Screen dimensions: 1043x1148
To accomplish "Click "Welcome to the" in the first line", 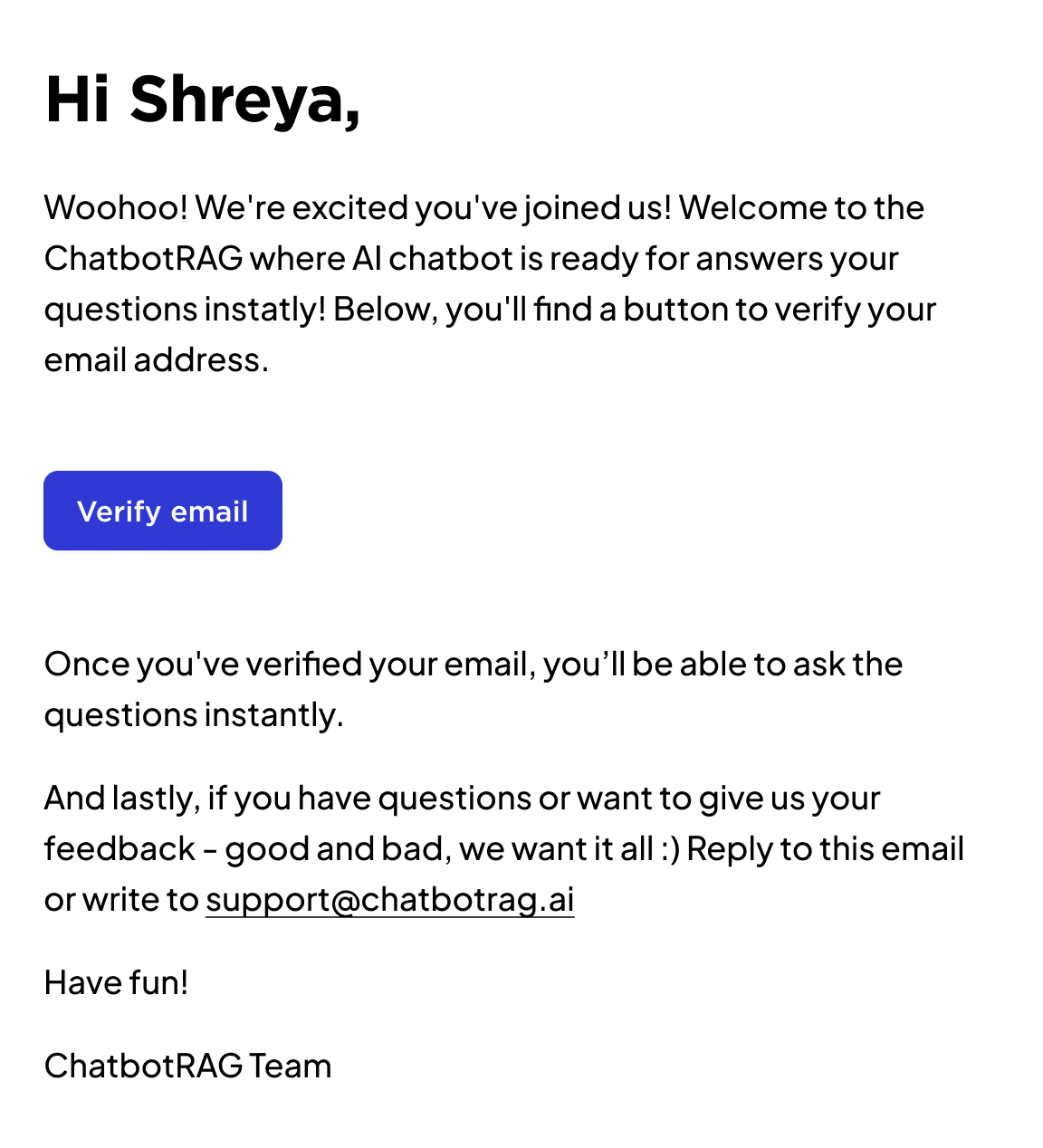I will [x=801, y=208].
